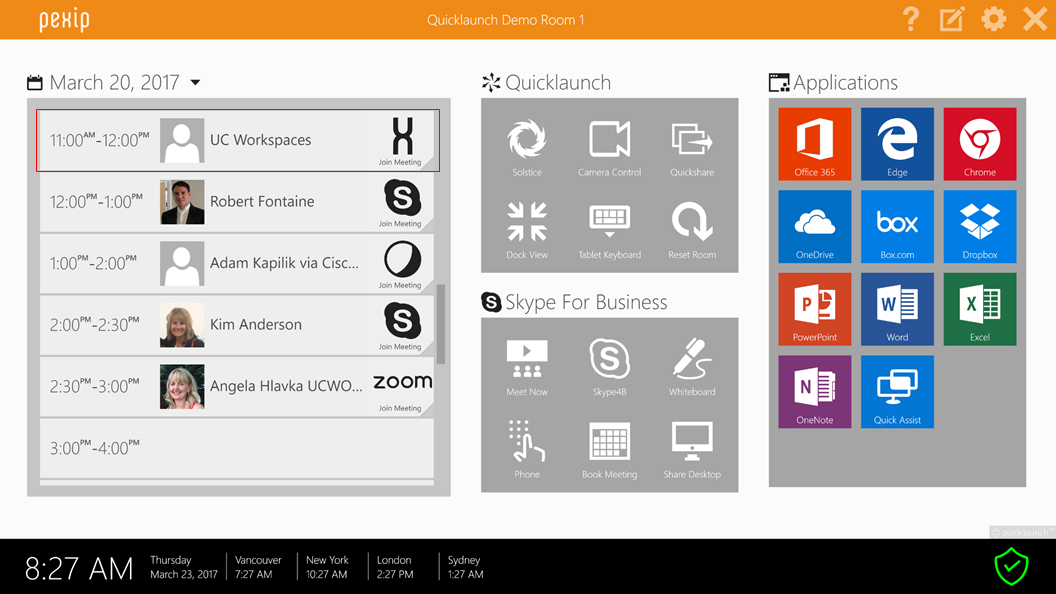This screenshot has height=594, width=1056.
Task: Click the calendar icon beside the date
Action: (x=34, y=83)
